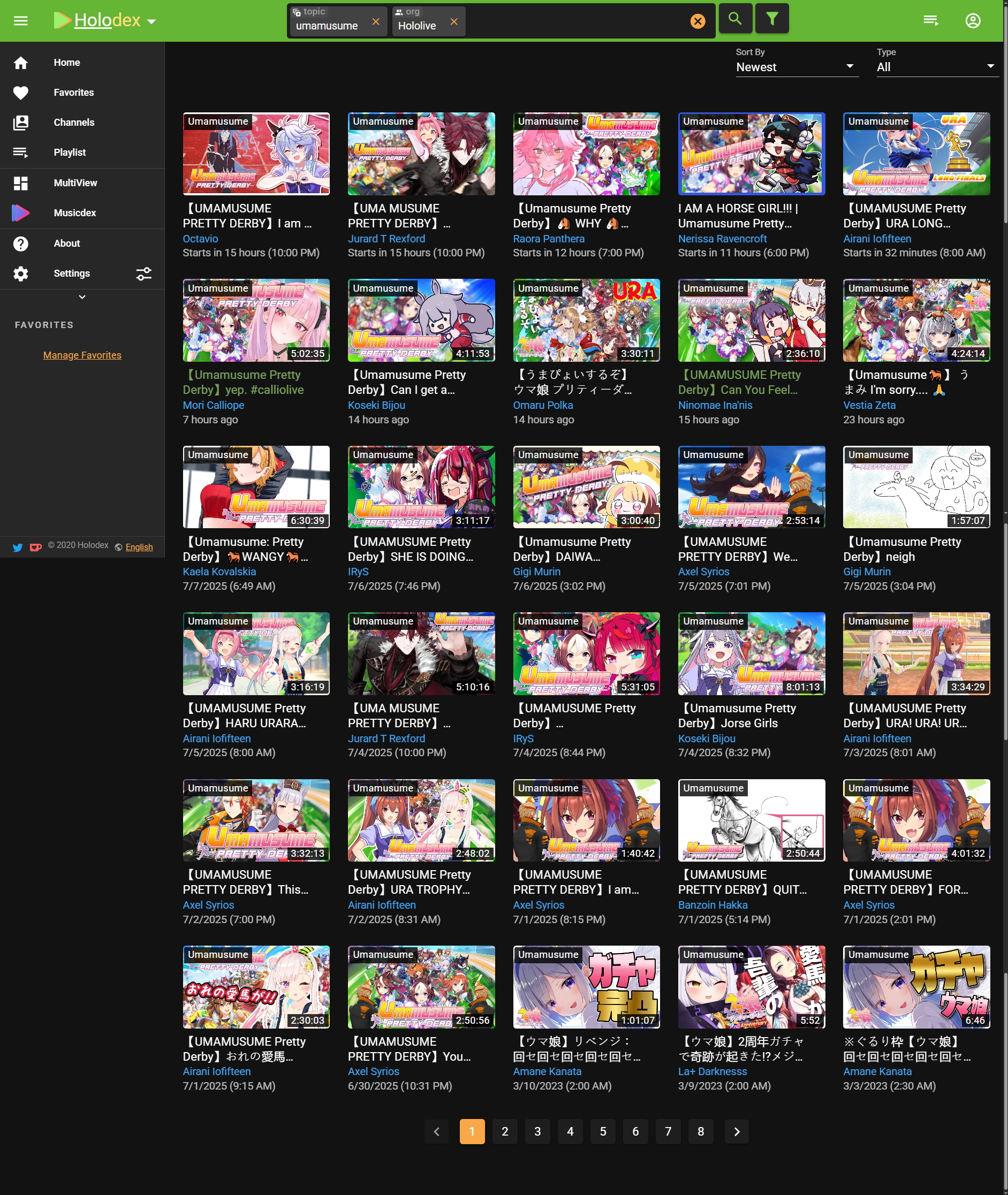Open Octavio channel link
1008x1195 pixels.
200,239
